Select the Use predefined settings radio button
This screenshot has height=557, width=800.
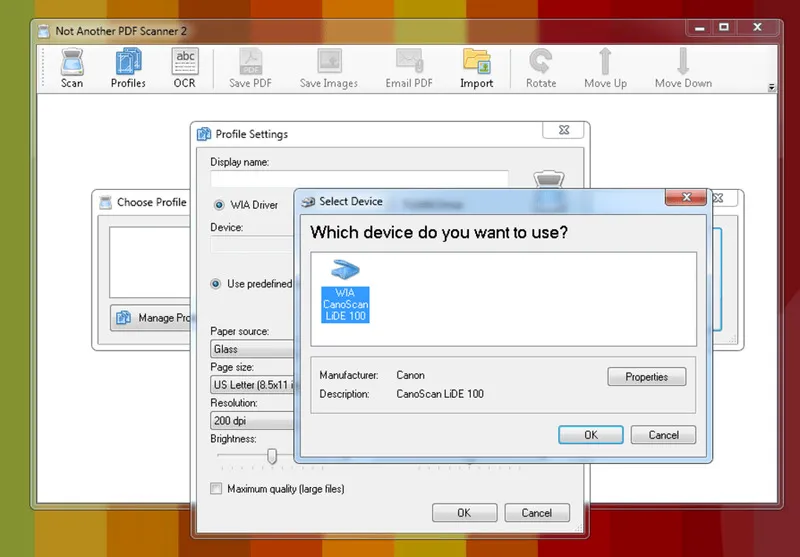click(216, 284)
